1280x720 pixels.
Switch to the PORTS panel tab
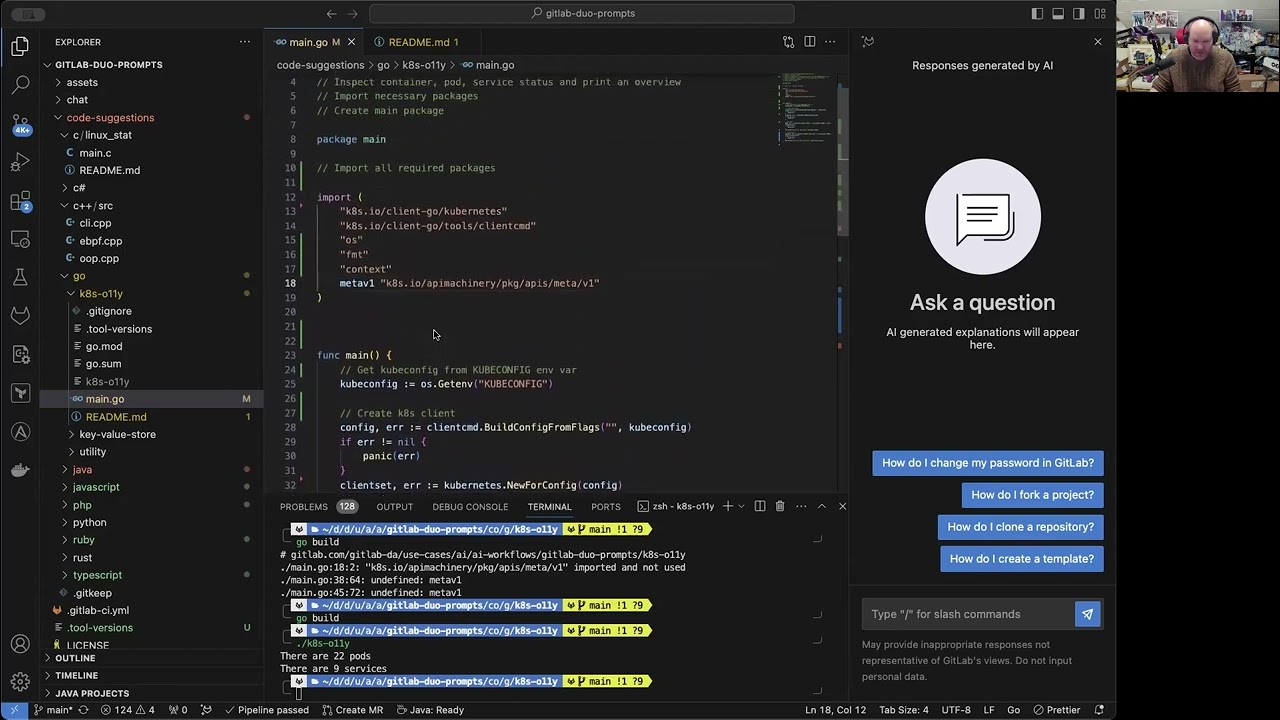606,507
